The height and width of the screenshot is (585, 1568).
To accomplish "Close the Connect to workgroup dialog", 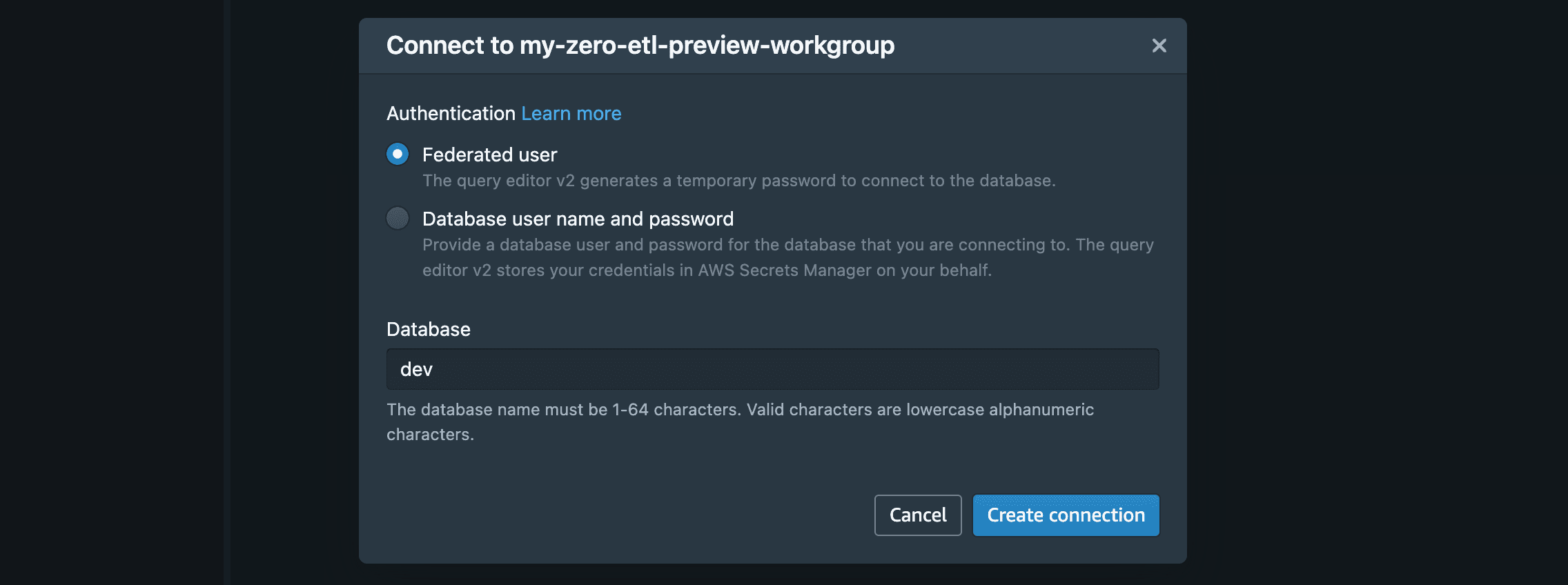I will [x=1159, y=46].
